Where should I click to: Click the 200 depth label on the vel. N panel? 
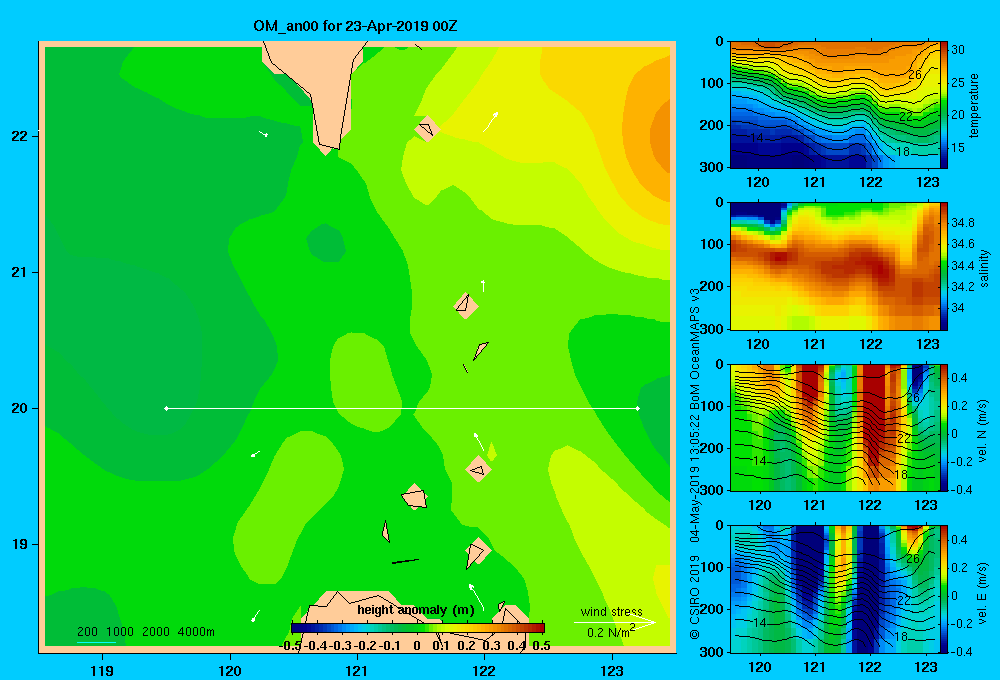point(711,448)
